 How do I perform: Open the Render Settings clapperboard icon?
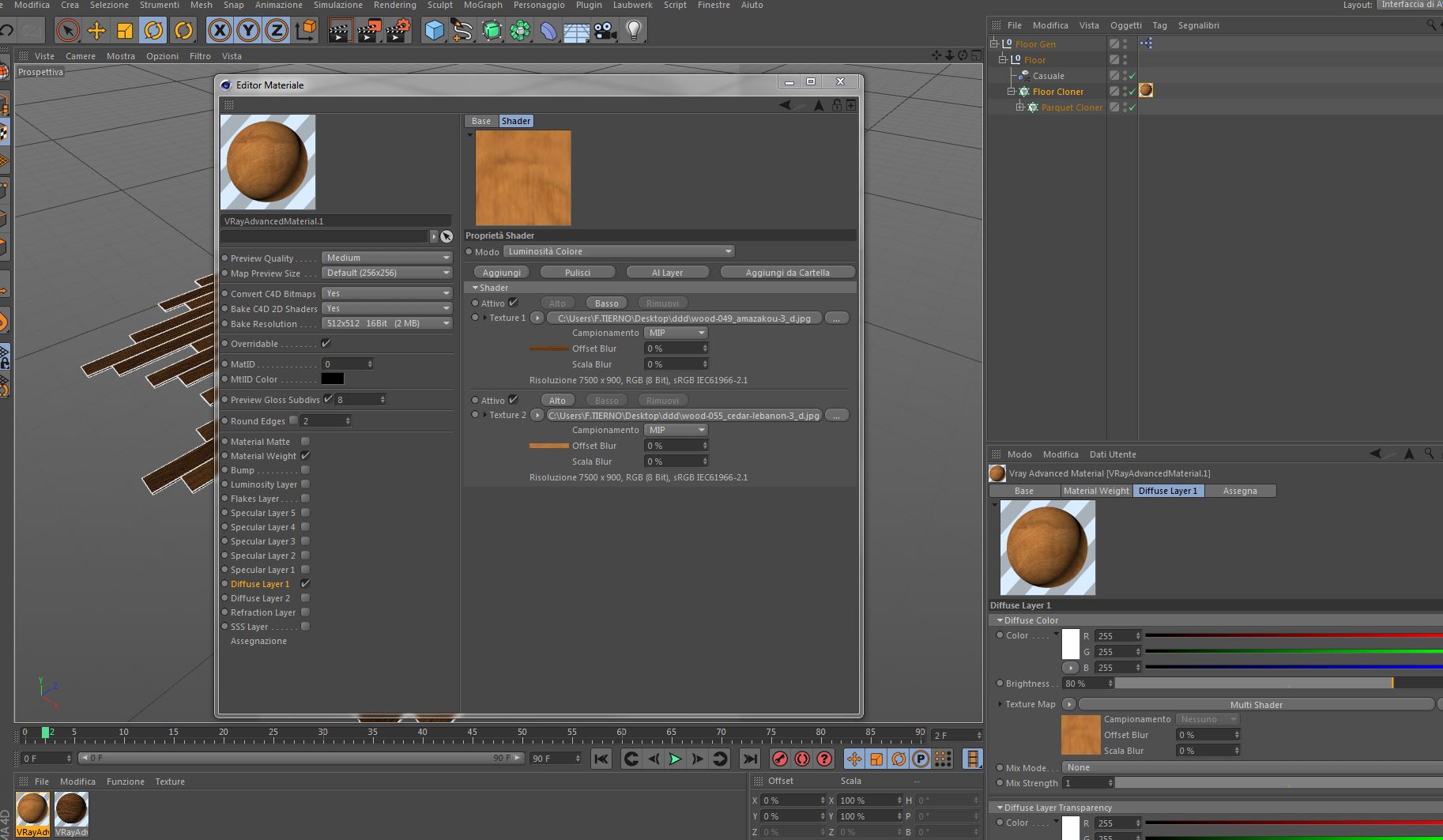[x=397, y=31]
